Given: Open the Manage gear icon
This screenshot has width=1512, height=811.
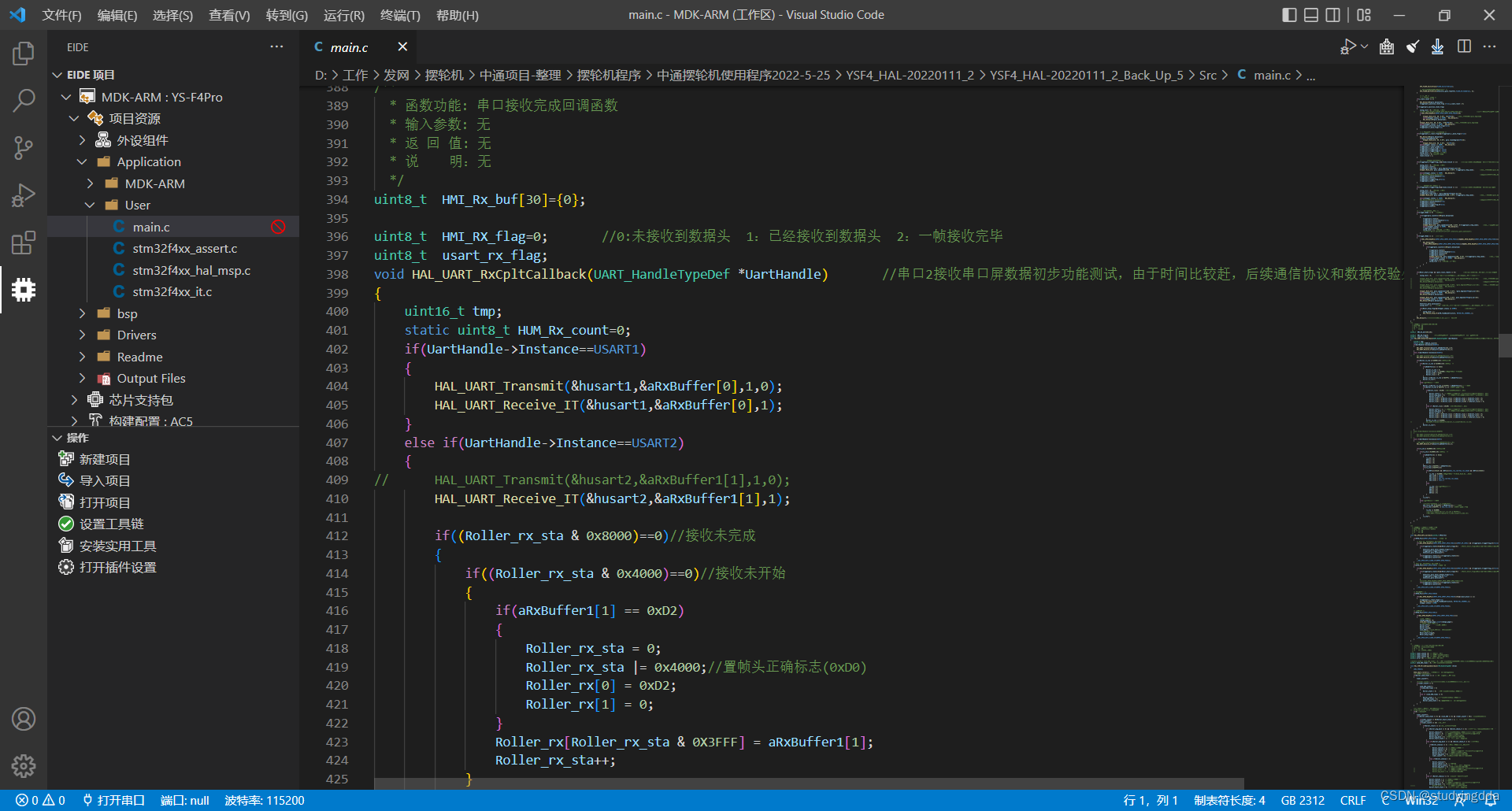Looking at the screenshot, I should (x=24, y=766).
